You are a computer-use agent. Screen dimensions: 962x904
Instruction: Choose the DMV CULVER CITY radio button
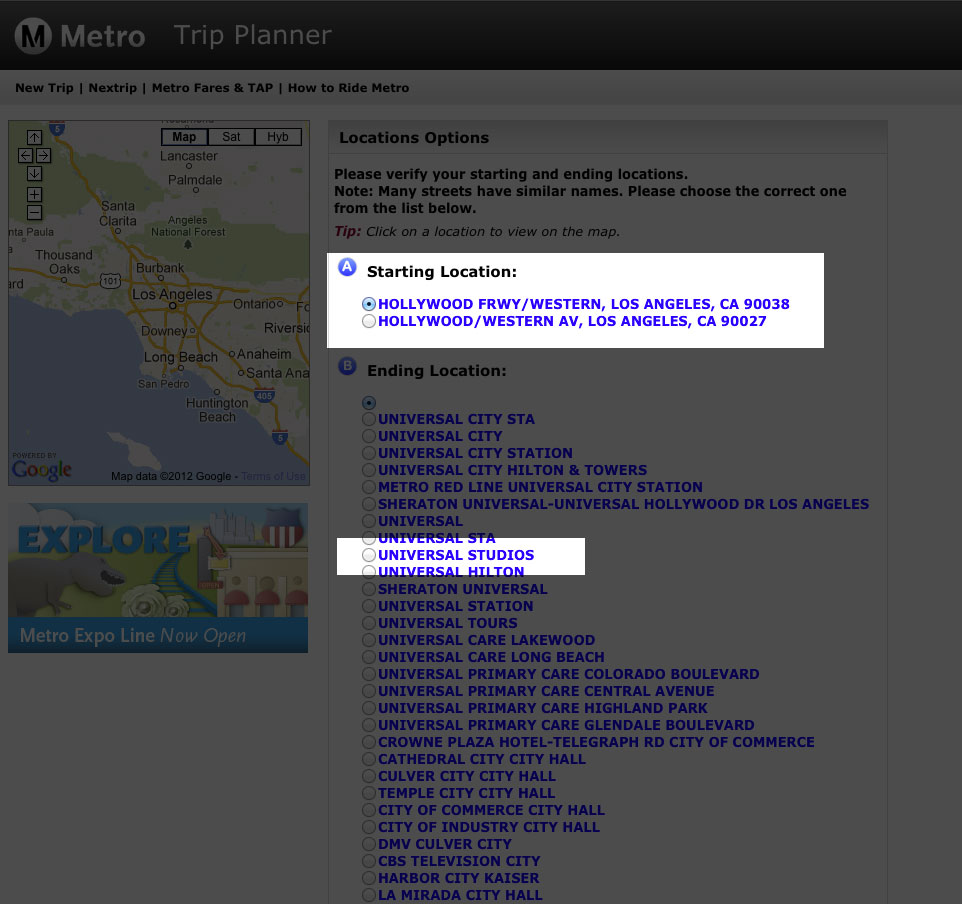tap(369, 844)
